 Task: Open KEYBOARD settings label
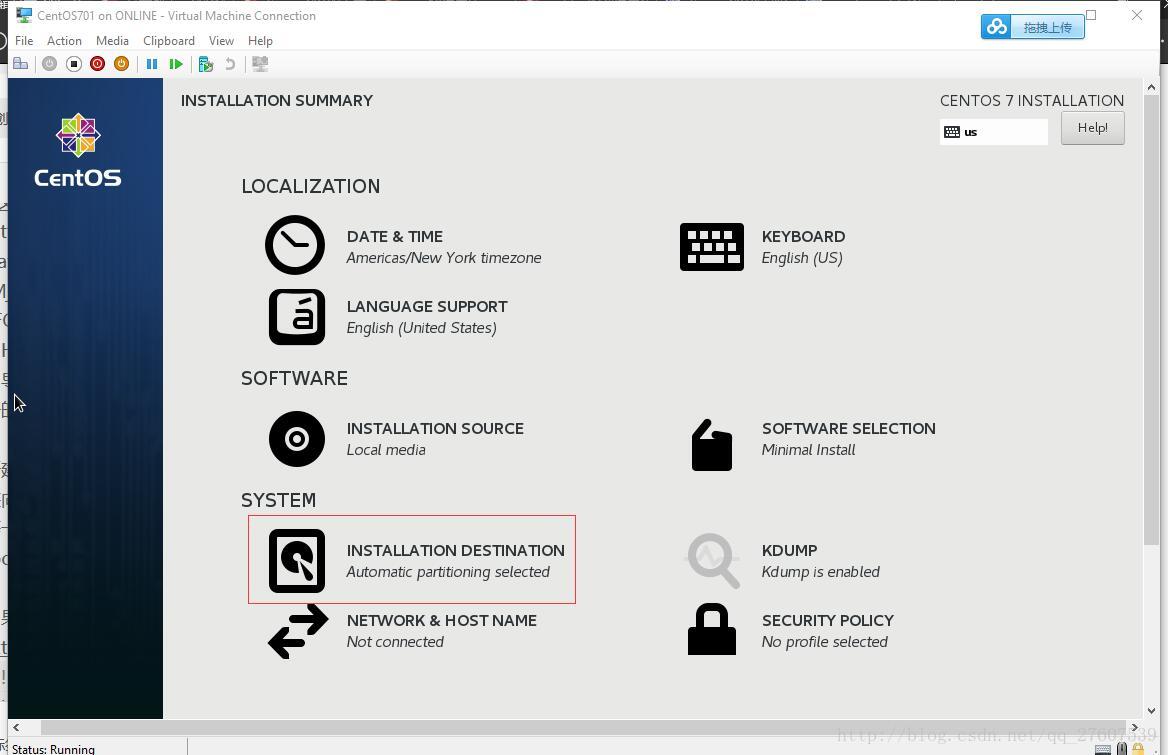point(803,236)
